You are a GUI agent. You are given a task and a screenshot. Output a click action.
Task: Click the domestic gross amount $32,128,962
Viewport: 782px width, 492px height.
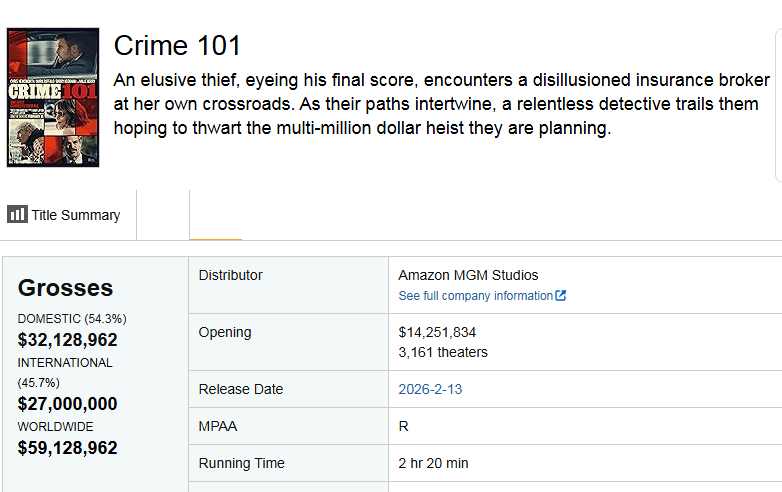[67, 340]
